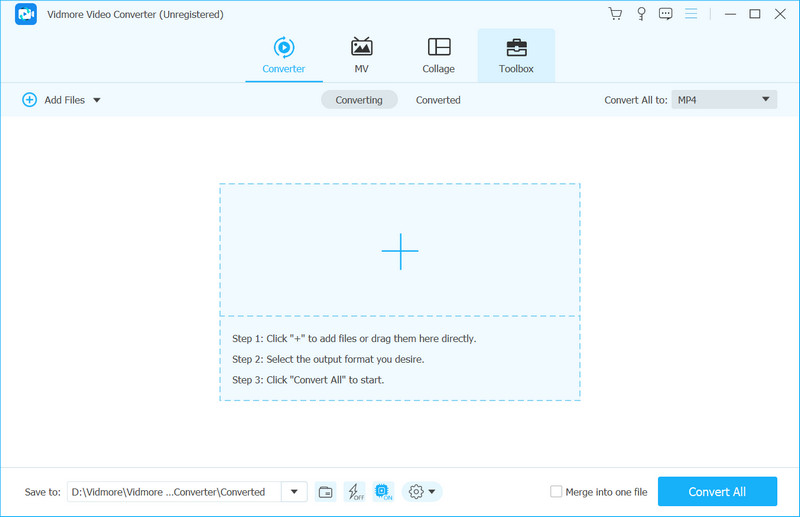Open the hamburger menu icon
This screenshot has width=800, height=517.
pos(691,14)
